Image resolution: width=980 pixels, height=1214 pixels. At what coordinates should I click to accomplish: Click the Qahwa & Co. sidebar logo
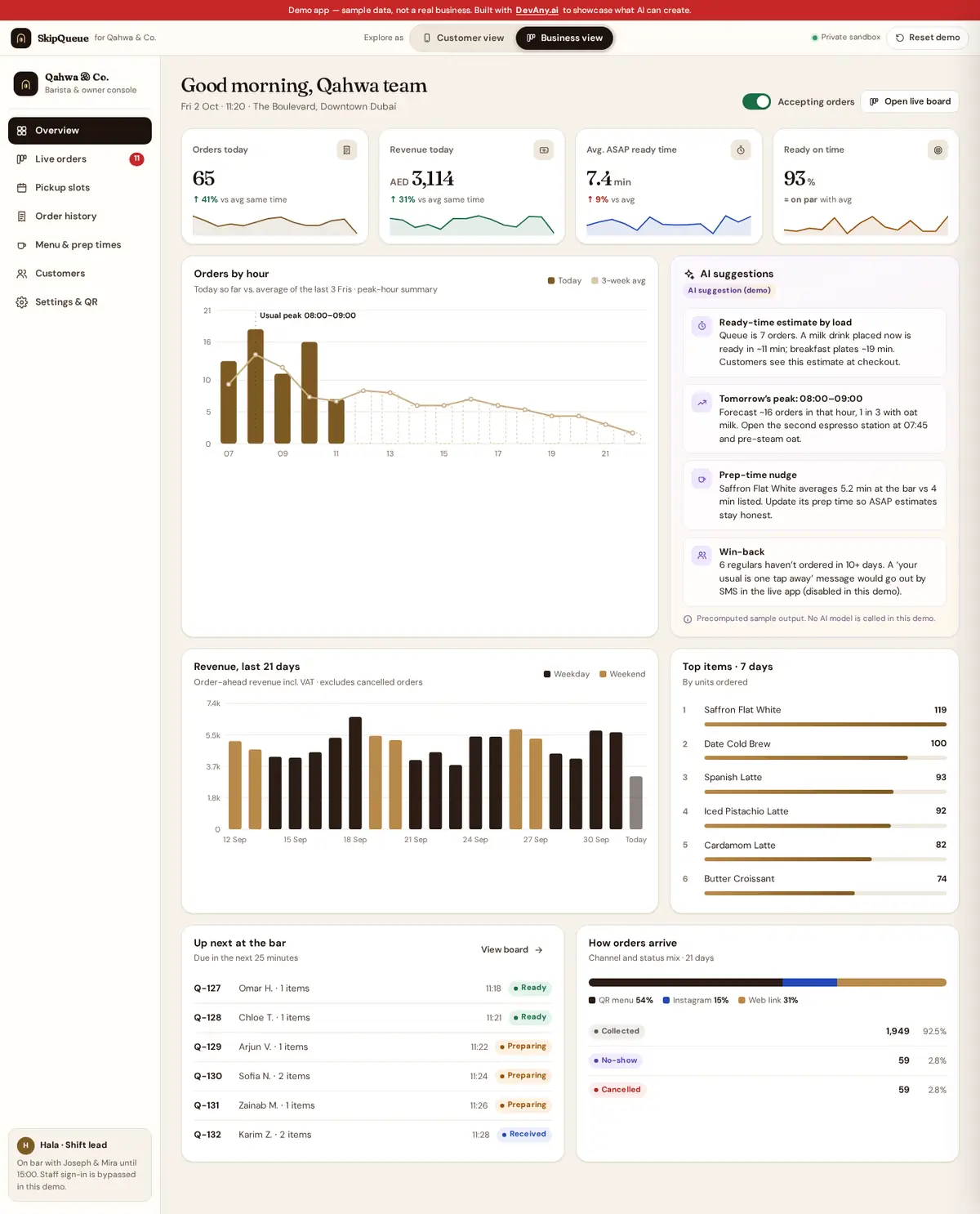pos(25,83)
